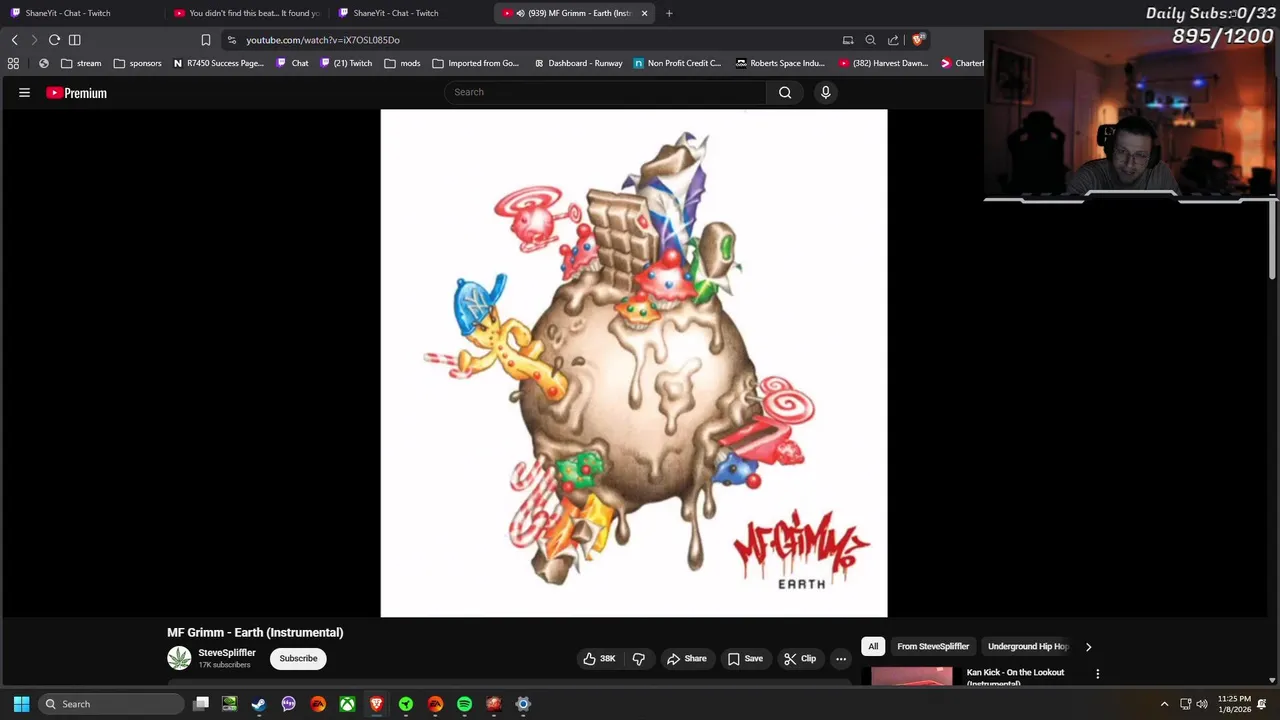Click the Windows taskbar Search box
1280x720 pixels.
tap(113, 704)
